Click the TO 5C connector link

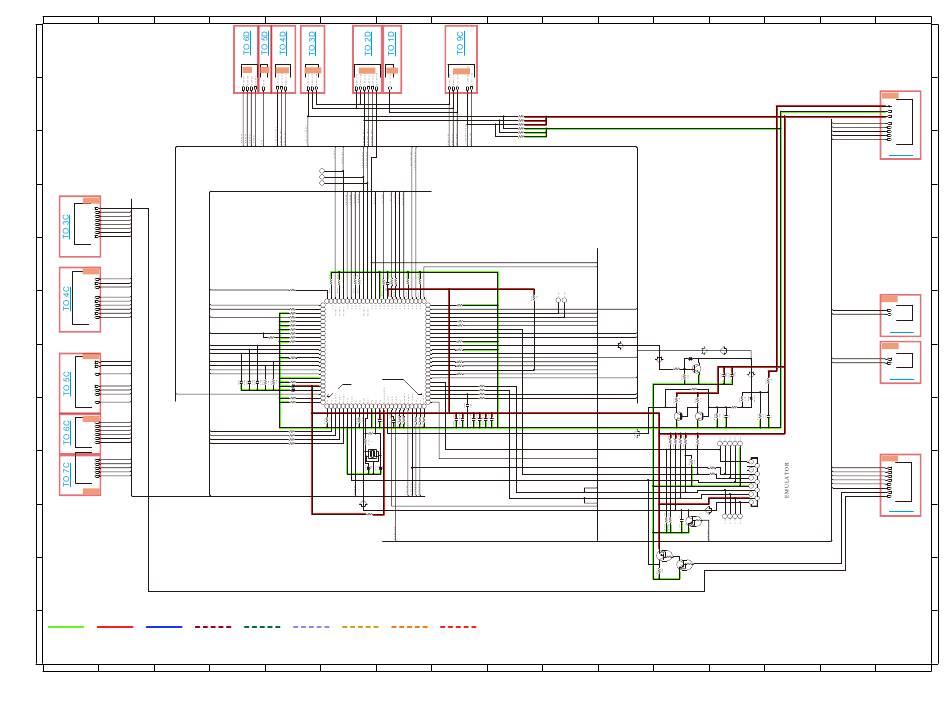pyautogui.click(x=67, y=383)
